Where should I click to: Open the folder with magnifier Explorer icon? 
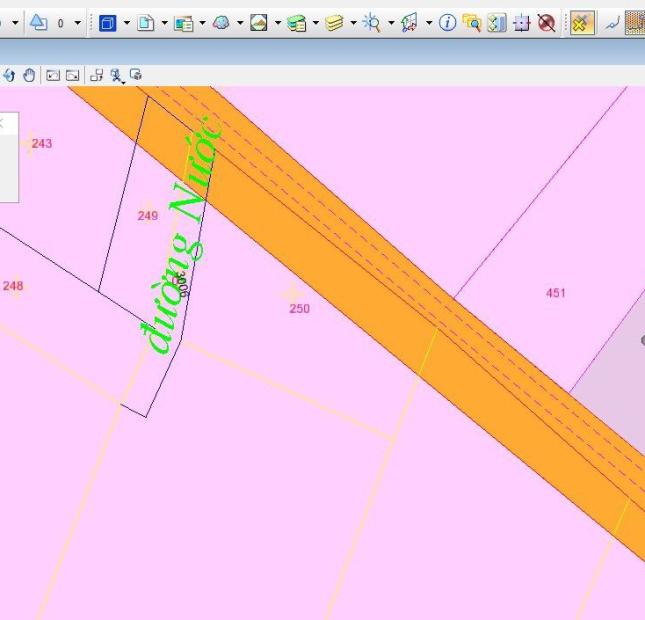(x=472, y=23)
